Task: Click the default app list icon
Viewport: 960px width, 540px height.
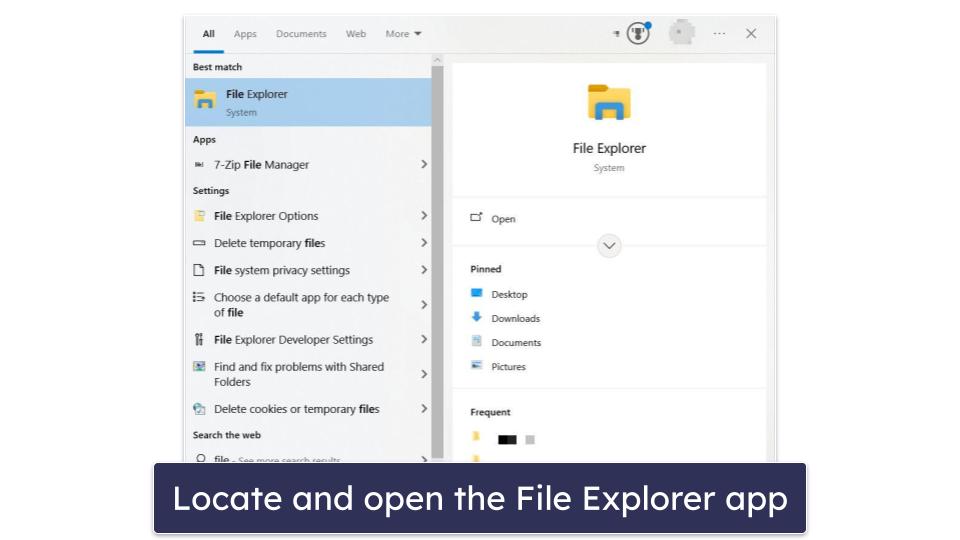Action: [x=199, y=297]
